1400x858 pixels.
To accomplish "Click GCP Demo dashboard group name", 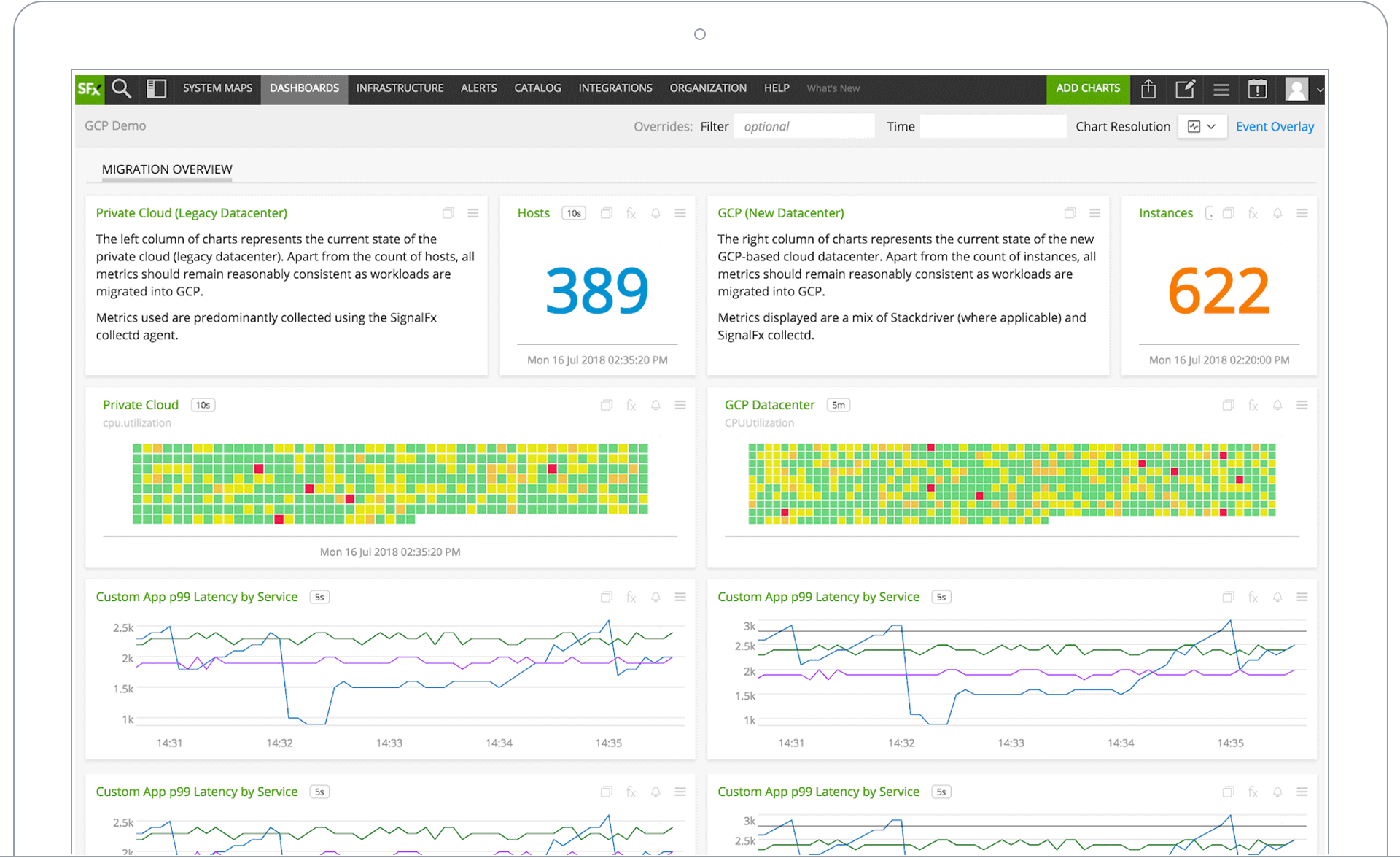I will (115, 125).
